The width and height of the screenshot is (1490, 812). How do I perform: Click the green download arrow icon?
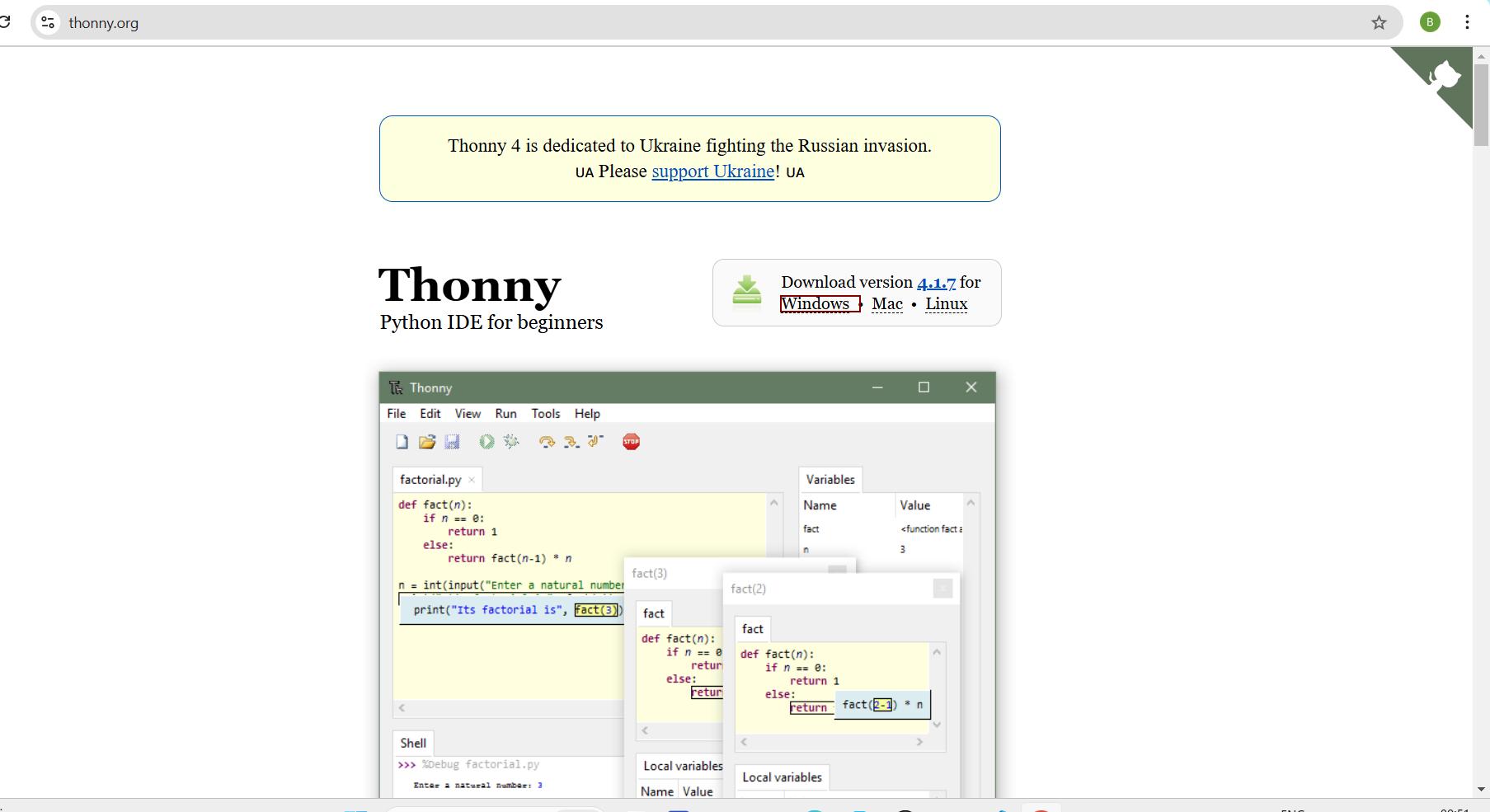coord(746,290)
